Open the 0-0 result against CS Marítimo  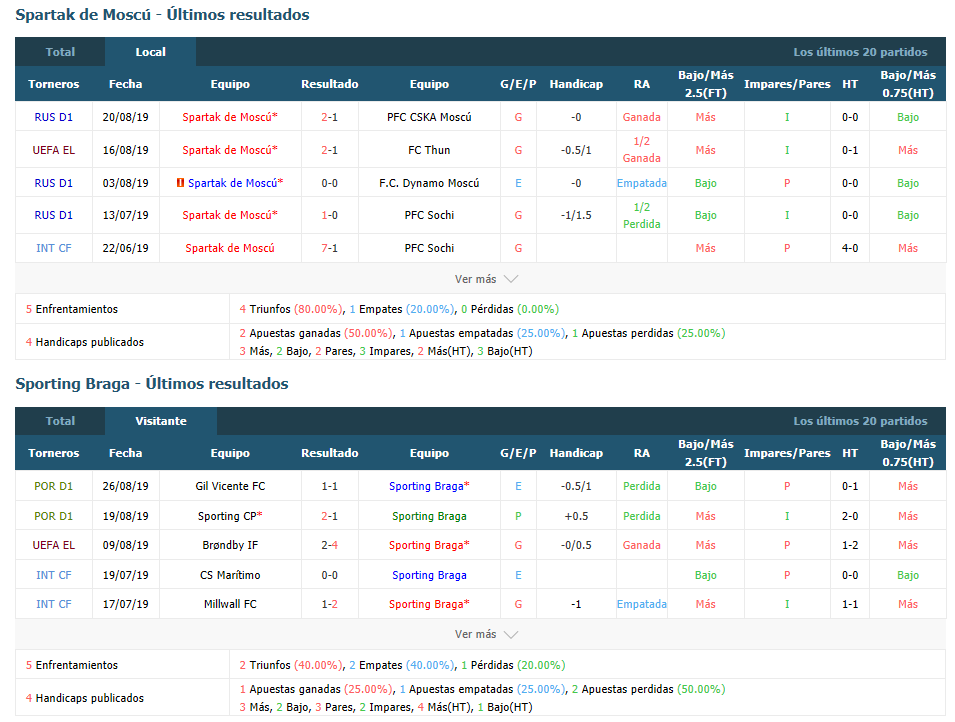coord(329,575)
